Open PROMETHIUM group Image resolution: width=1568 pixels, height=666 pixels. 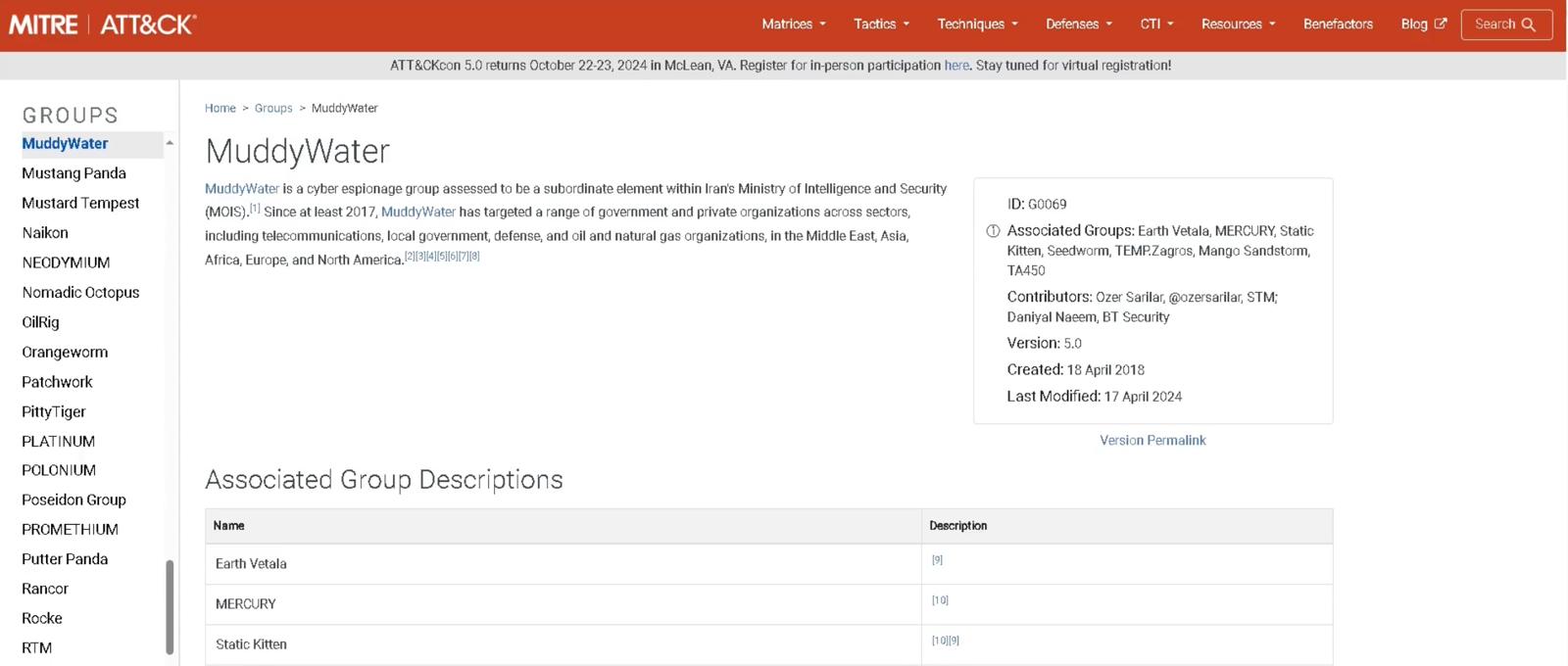click(70, 530)
